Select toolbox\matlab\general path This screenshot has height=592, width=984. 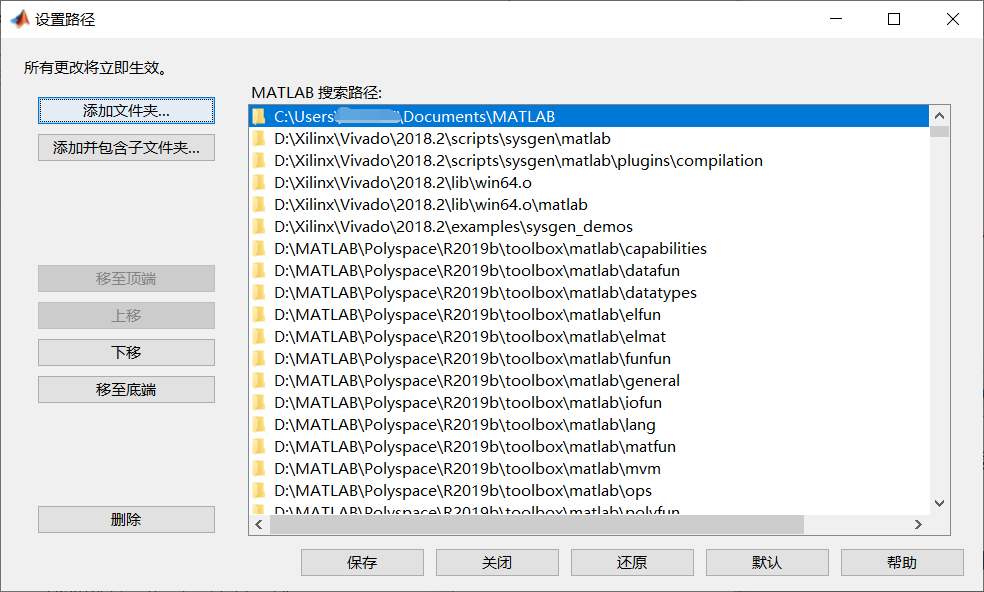(589, 380)
